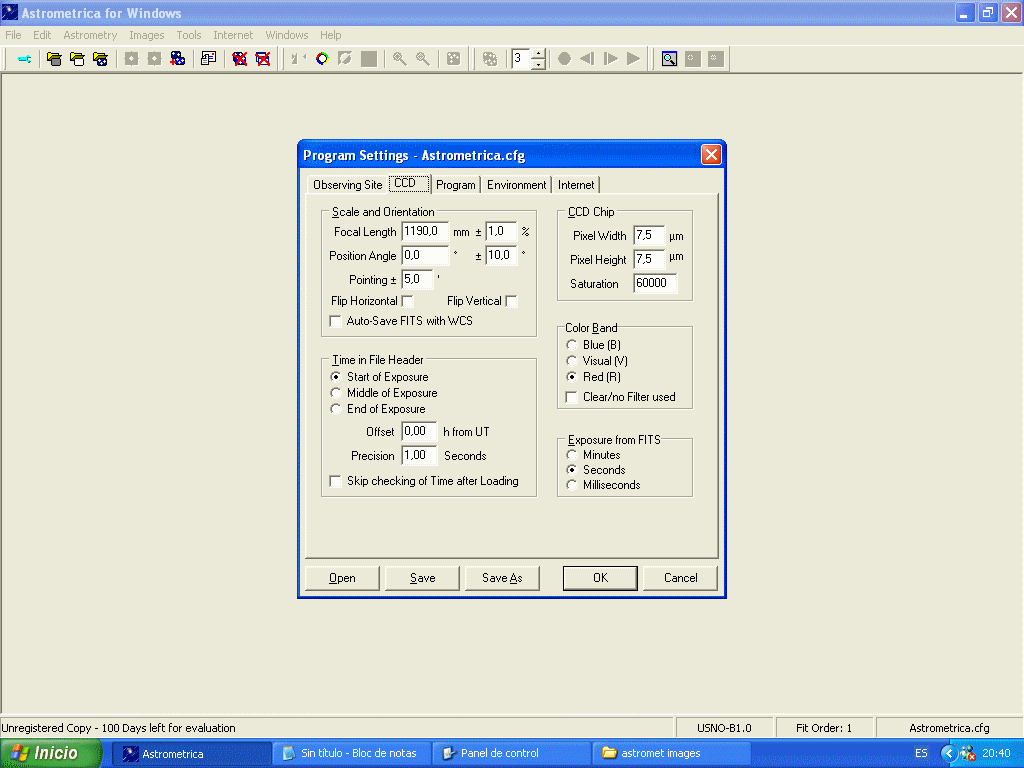Click the Cancel button
1024x768 pixels.
point(680,578)
